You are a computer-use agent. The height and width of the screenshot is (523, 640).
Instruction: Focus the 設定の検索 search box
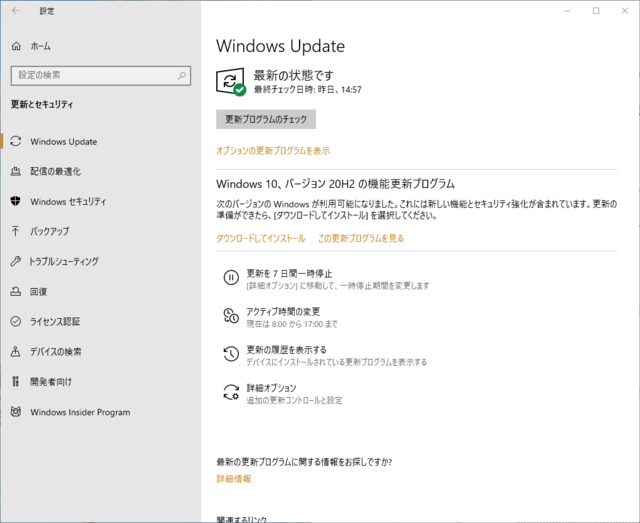coord(100,76)
